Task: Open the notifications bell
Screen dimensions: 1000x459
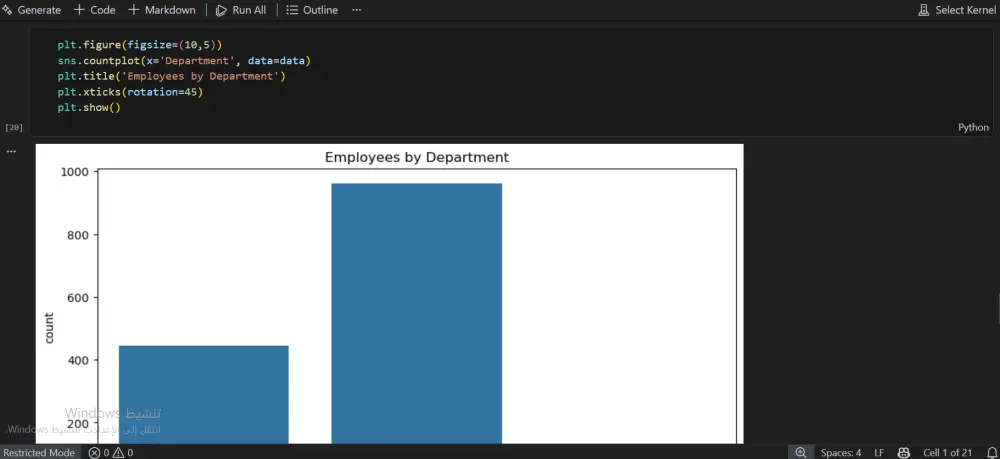Action: 991,453
